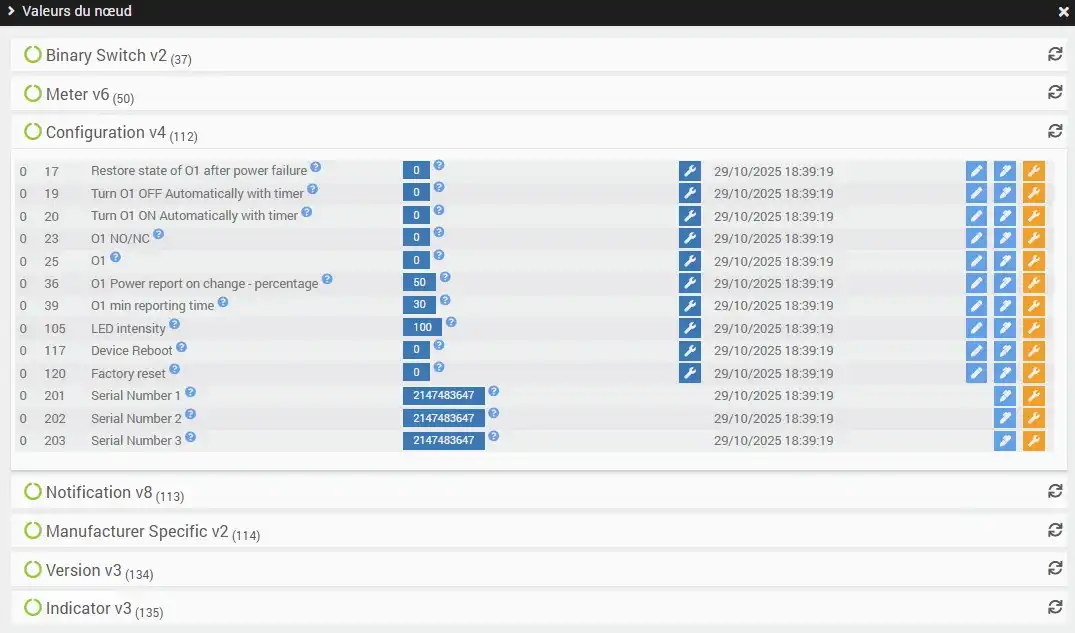Open the Version v3 section
Image resolution: width=1075 pixels, height=633 pixels.
point(84,570)
